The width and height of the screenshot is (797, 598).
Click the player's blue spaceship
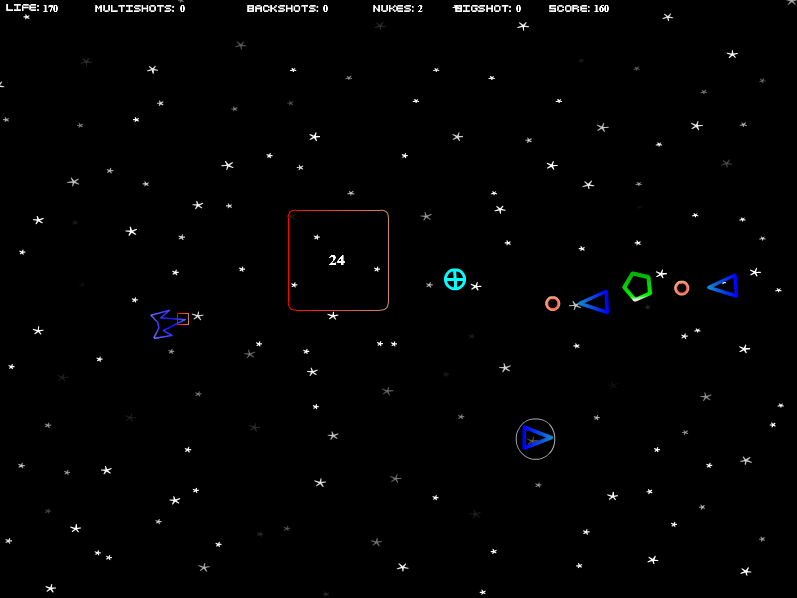[x=168, y=324]
